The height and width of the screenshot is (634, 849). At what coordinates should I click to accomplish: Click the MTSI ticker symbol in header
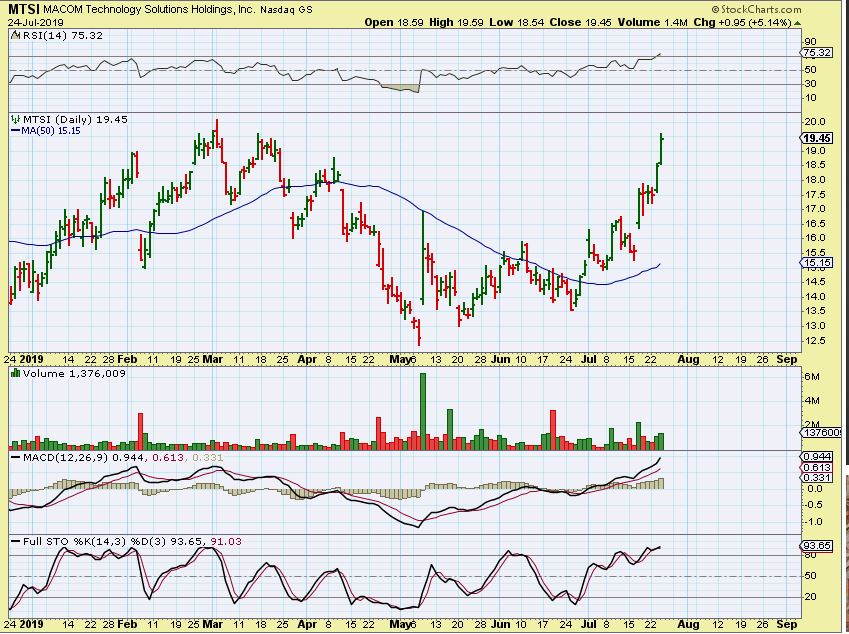tap(24, 9)
